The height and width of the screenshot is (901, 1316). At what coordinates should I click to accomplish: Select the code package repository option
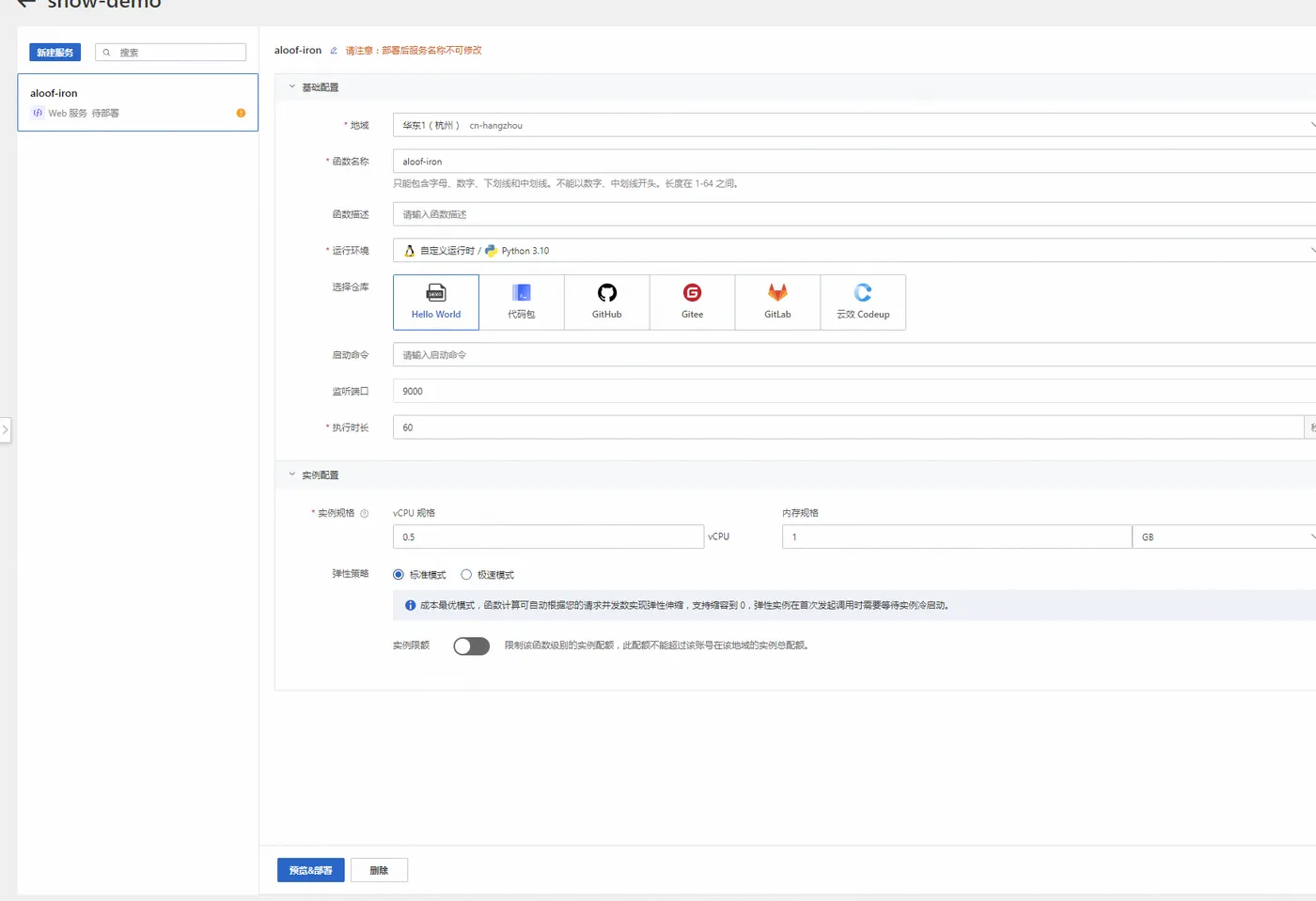pyautogui.click(x=522, y=303)
